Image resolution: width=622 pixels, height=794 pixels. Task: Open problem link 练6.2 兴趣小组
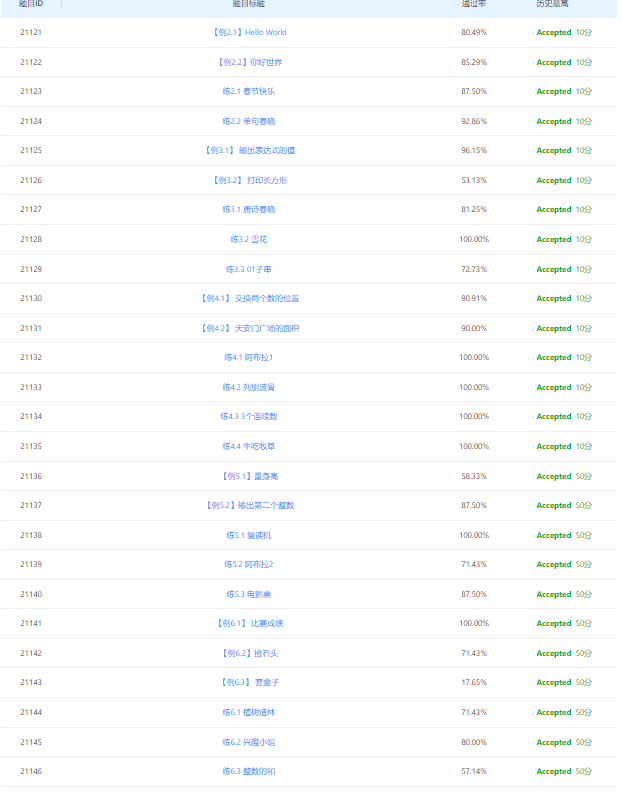tap(249, 742)
